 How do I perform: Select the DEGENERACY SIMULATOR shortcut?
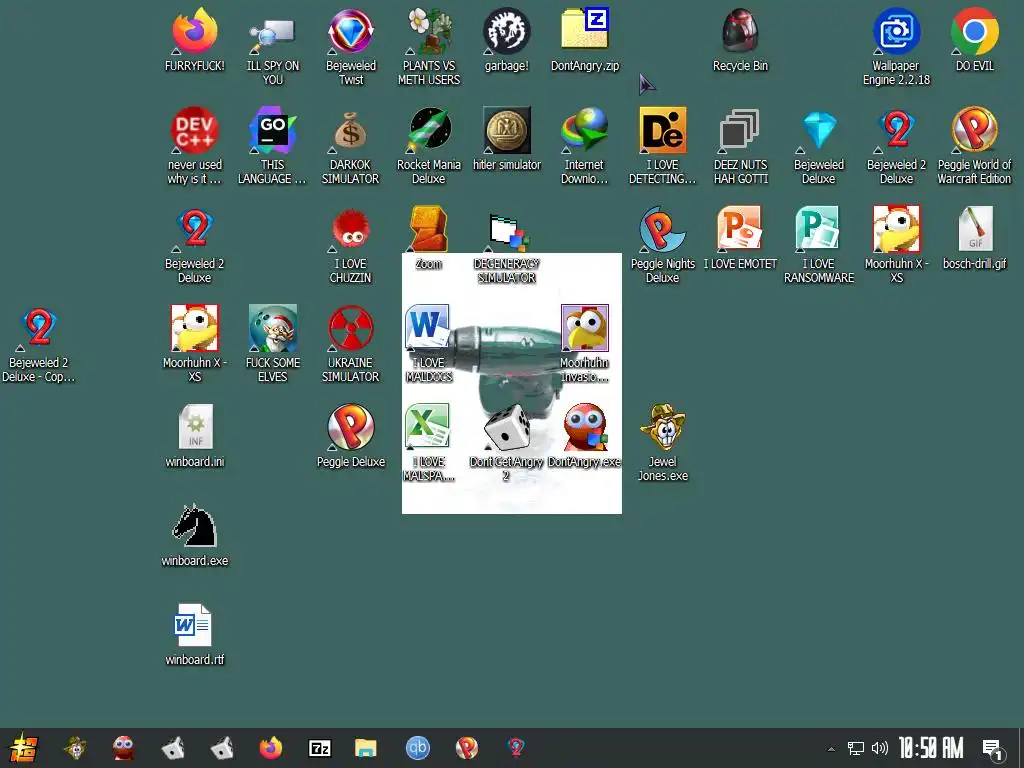pyautogui.click(x=507, y=246)
